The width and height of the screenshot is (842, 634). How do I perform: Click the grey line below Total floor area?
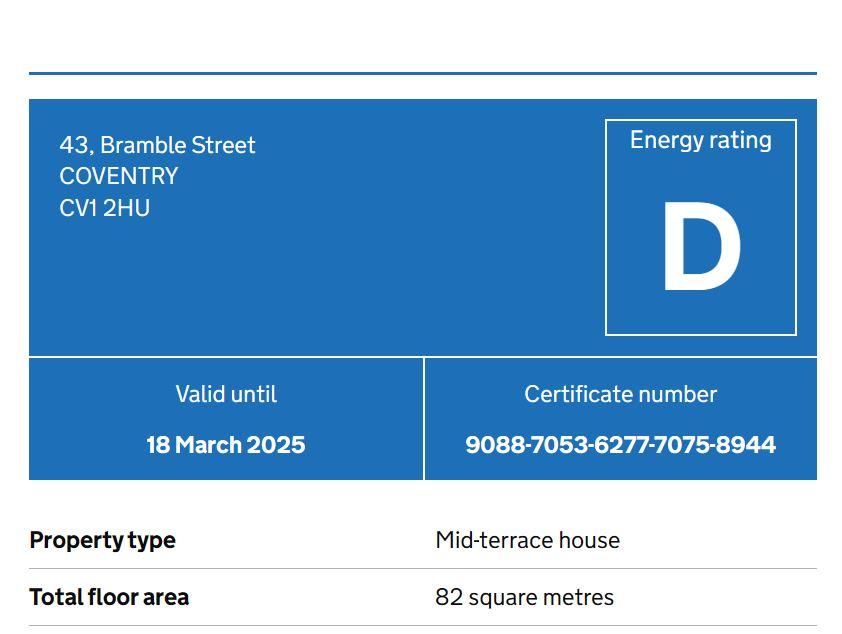pos(422,626)
